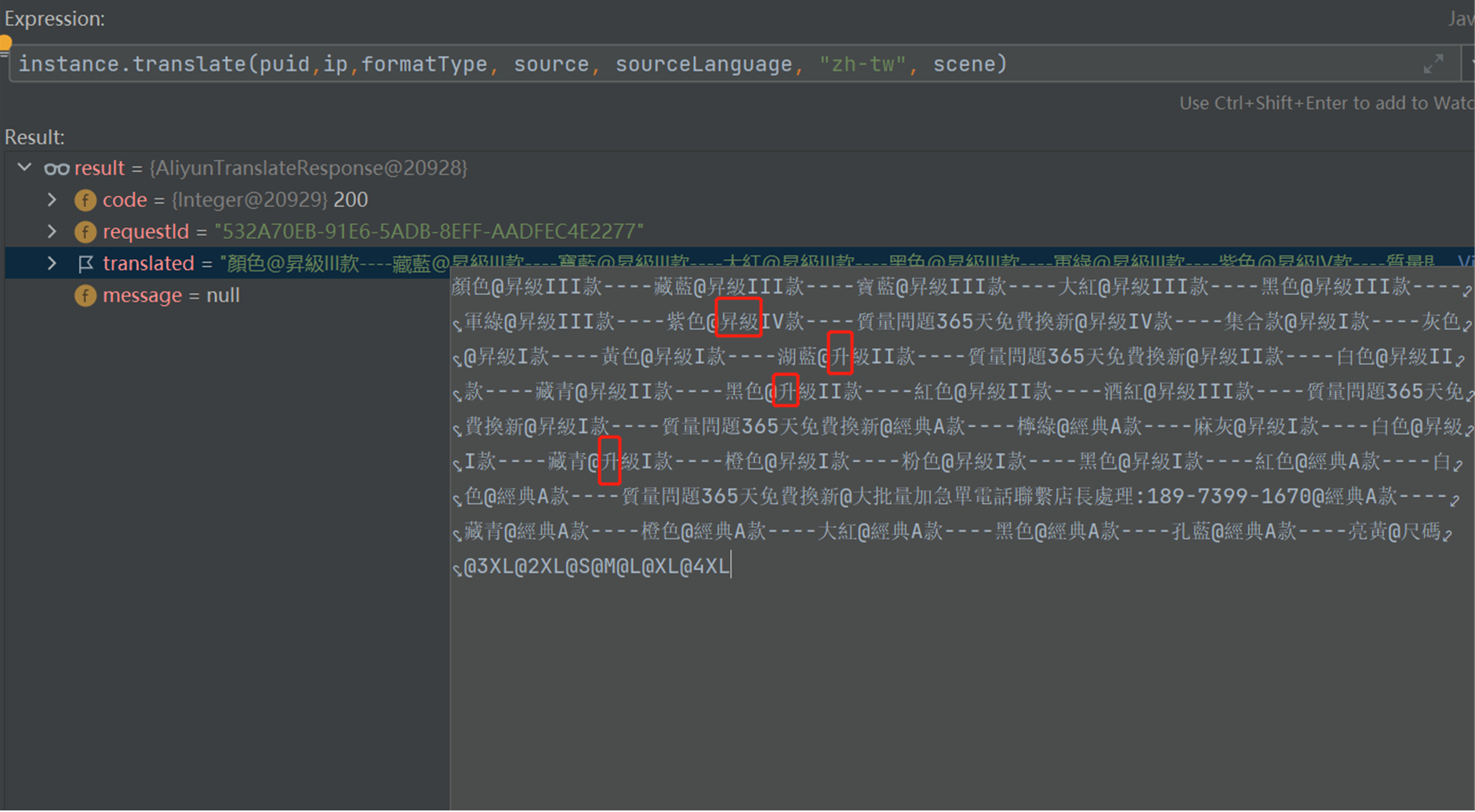The width and height of the screenshot is (1475, 812).
Task: Click the Ctrl+Shift+Enter watch hint text
Action: (x=1326, y=103)
